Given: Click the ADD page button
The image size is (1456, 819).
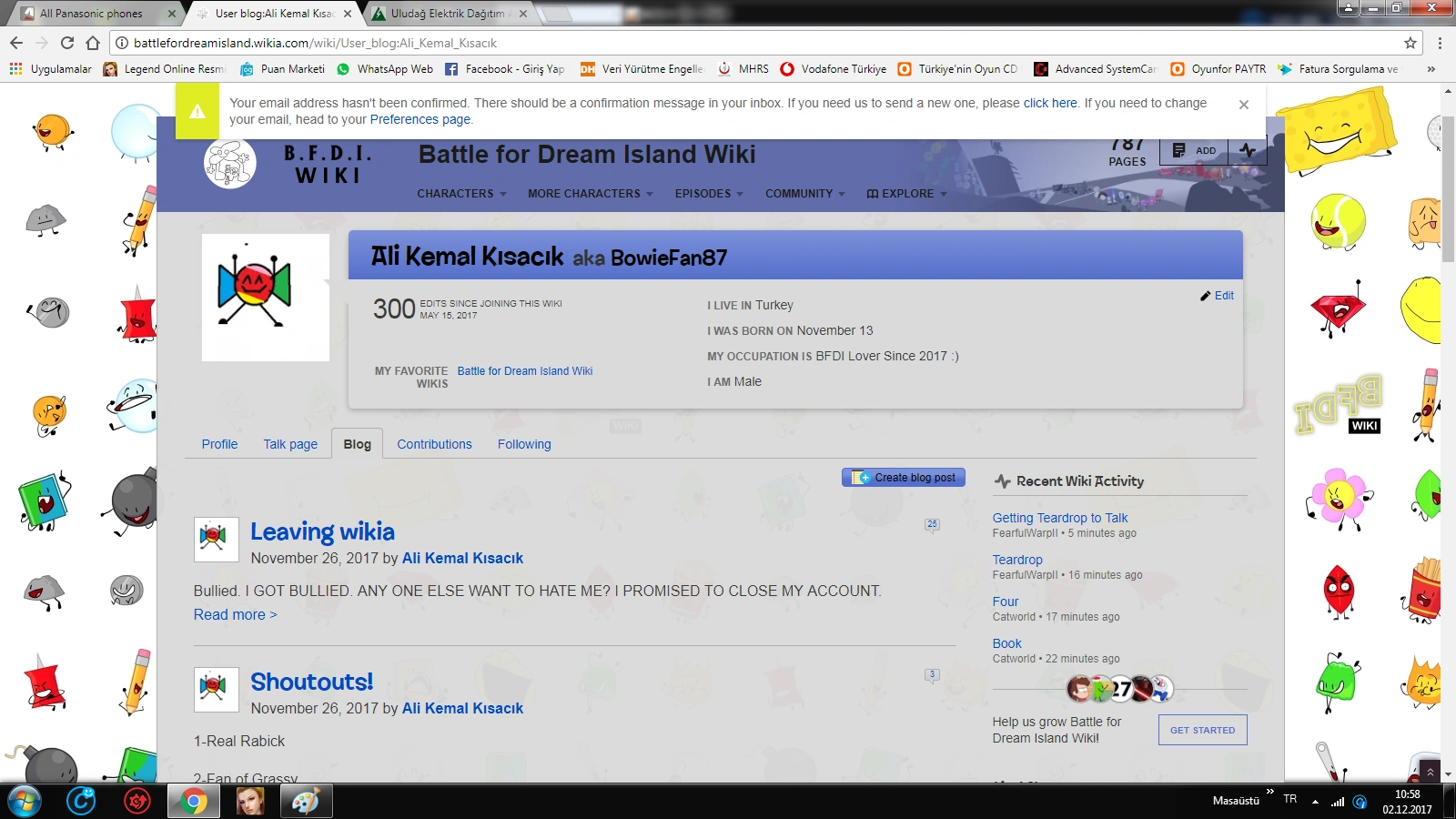Looking at the screenshot, I should 1194,151.
